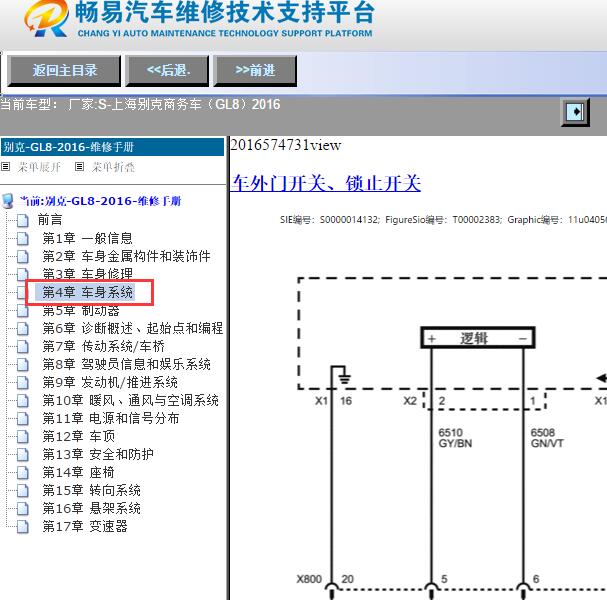
Task: Click the page icon beside 第1章
Action: [x=23, y=238]
